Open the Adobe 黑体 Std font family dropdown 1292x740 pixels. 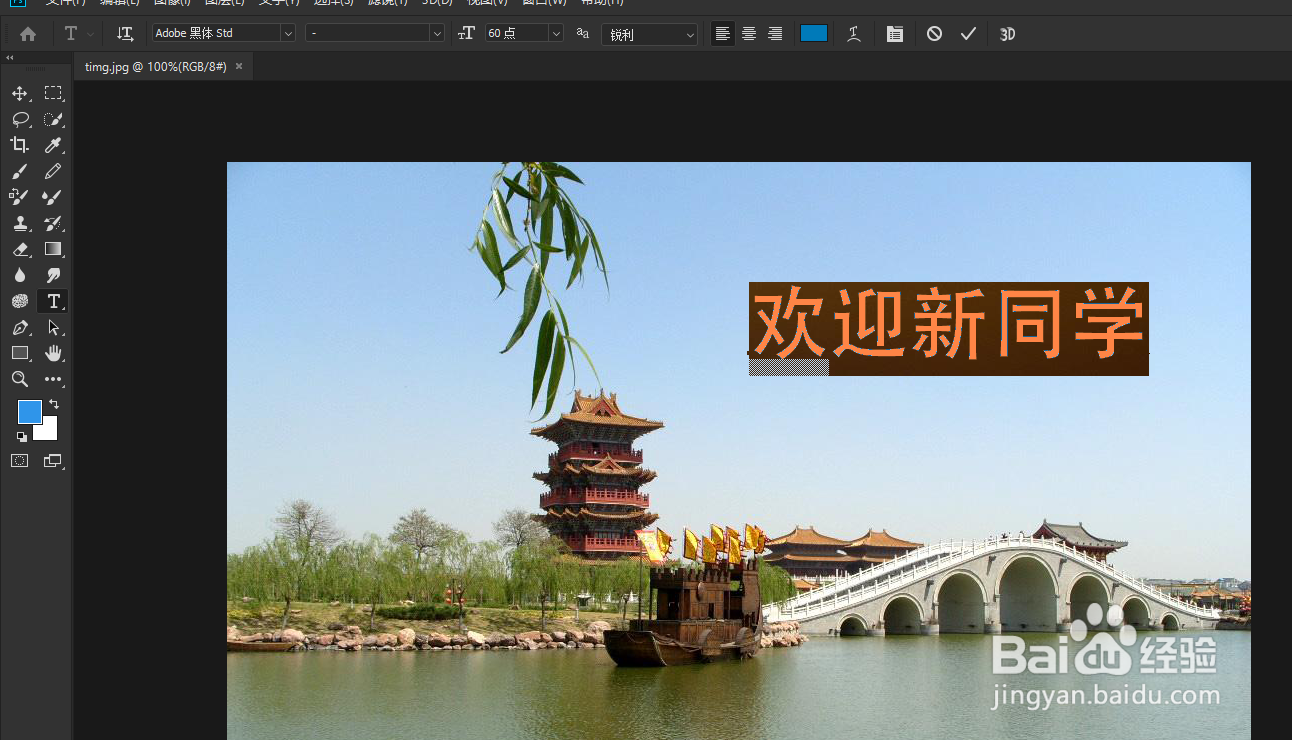[287, 32]
